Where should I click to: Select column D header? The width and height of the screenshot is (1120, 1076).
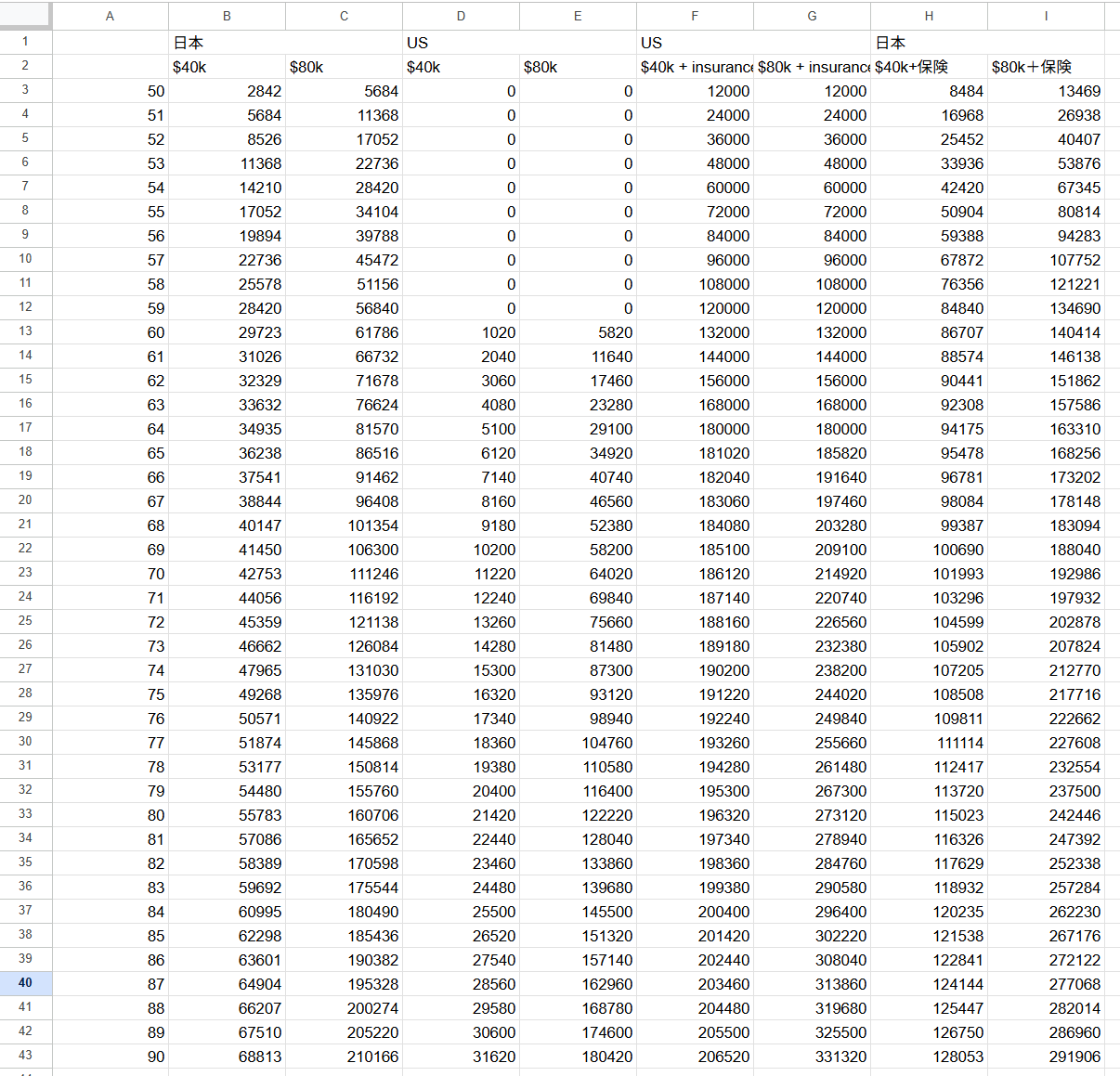click(x=461, y=16)
